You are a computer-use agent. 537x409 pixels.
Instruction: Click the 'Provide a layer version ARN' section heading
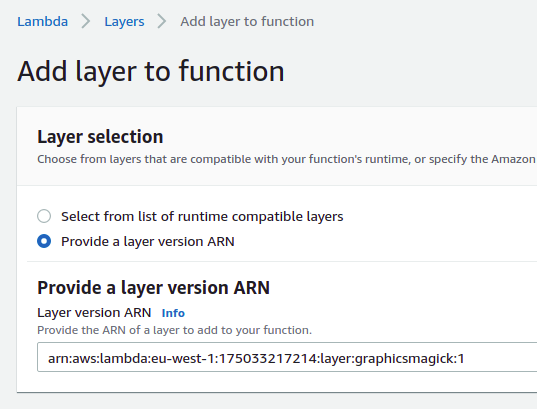click(x=153, y=287)
